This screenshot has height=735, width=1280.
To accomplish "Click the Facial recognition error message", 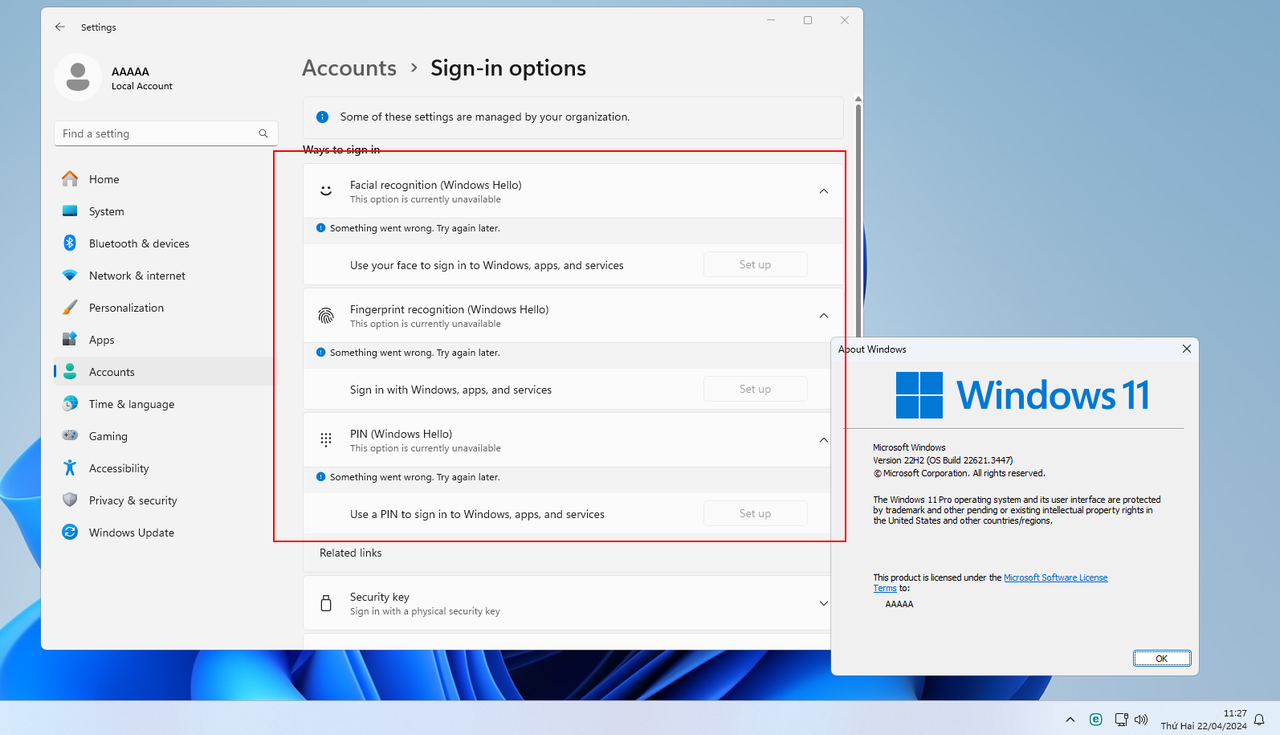I will pyautogui.click(x=415, y=228).
